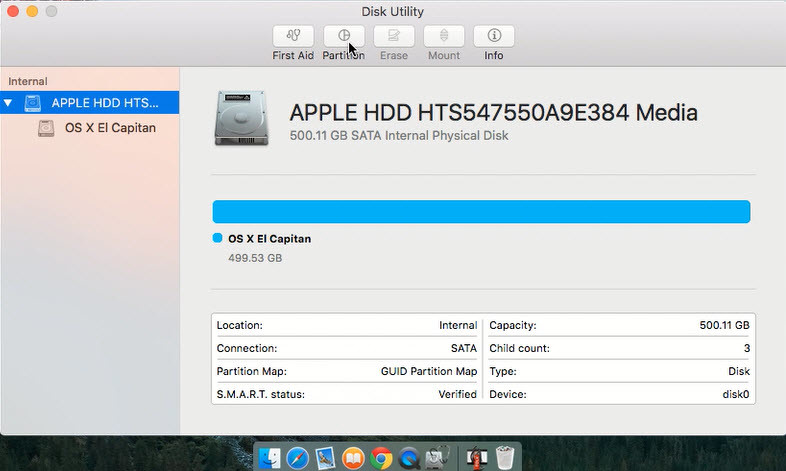
Task: Open Finder from the Dock
Action: [x=270, y=458]
